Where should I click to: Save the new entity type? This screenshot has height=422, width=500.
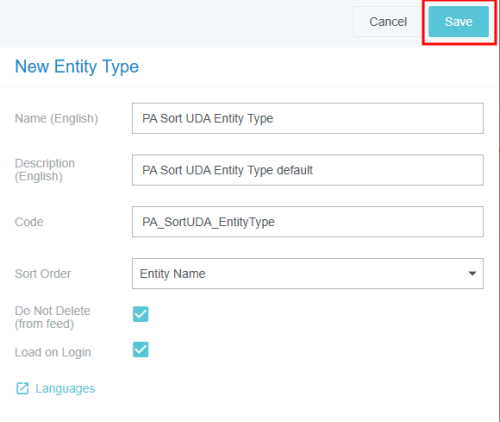pos(459,22)
